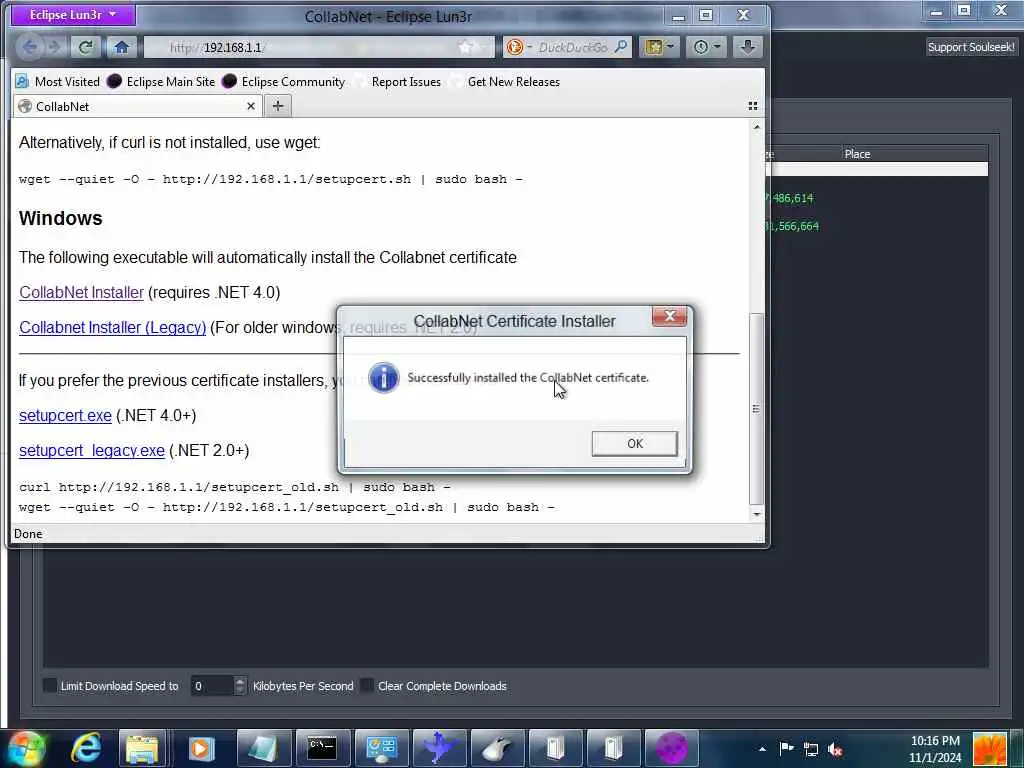Click the search magnifier icon
This screenshot has width=1024, height=768.
(x=620, y=47)
